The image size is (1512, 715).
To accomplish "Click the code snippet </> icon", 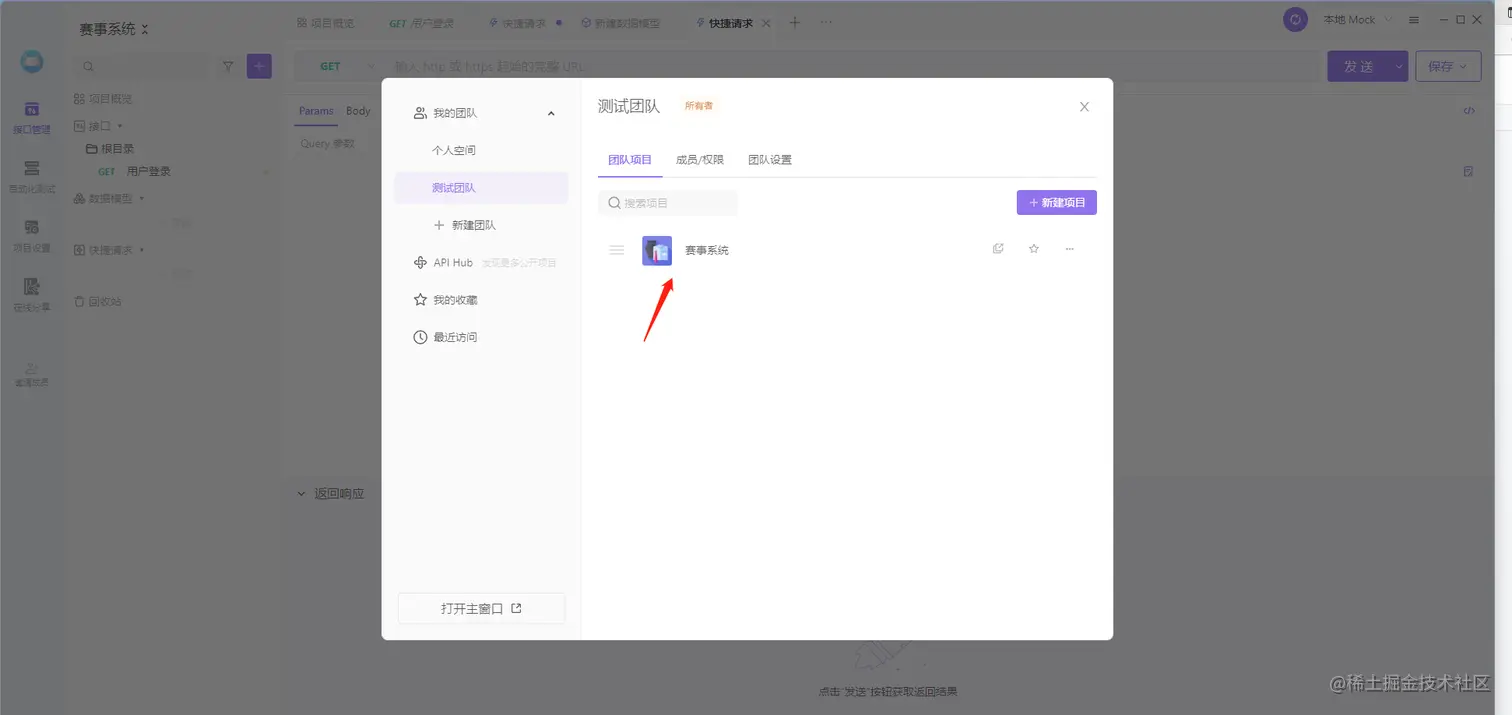I will (1469, 111).
